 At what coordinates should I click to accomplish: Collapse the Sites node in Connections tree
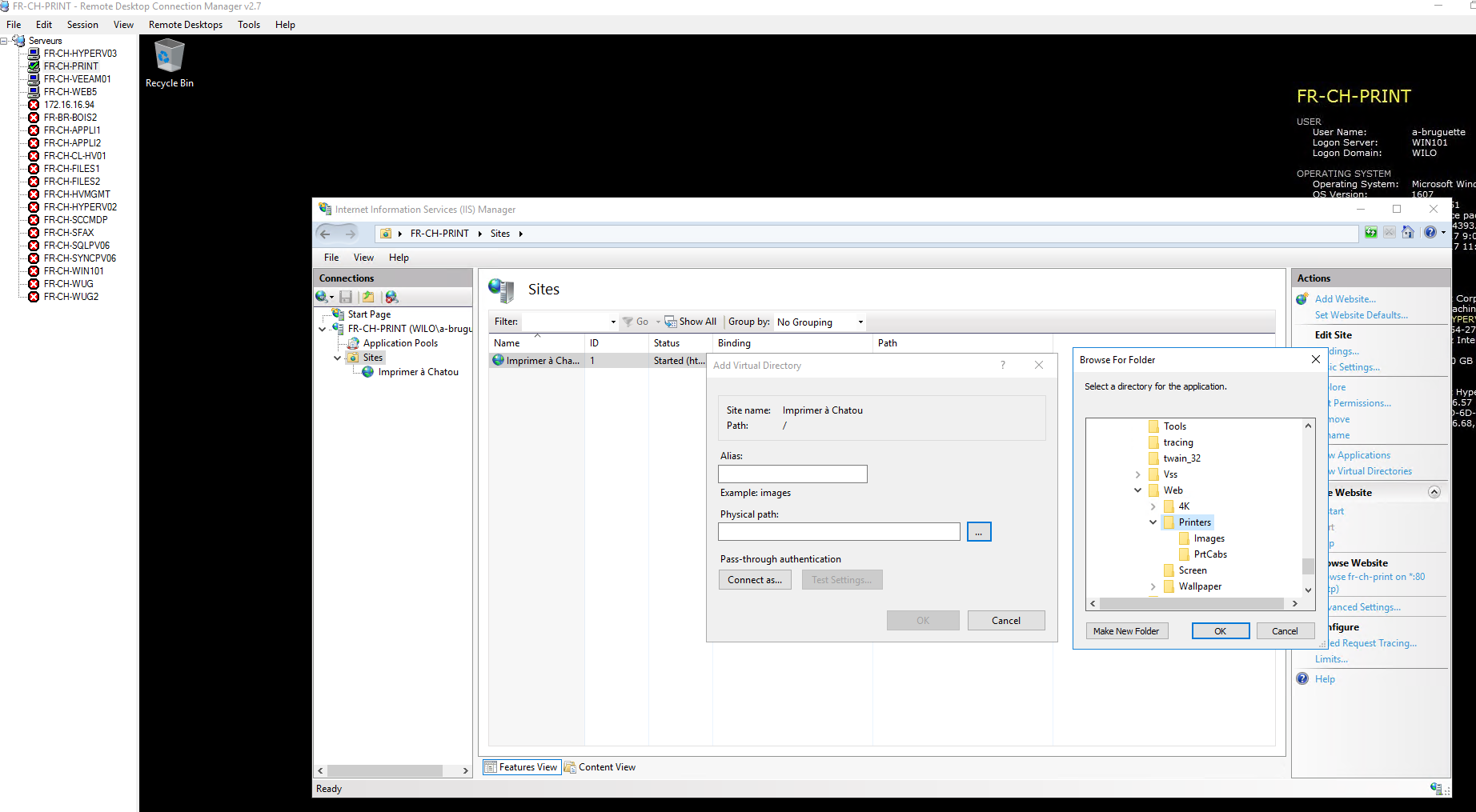[x=338, y=358]
